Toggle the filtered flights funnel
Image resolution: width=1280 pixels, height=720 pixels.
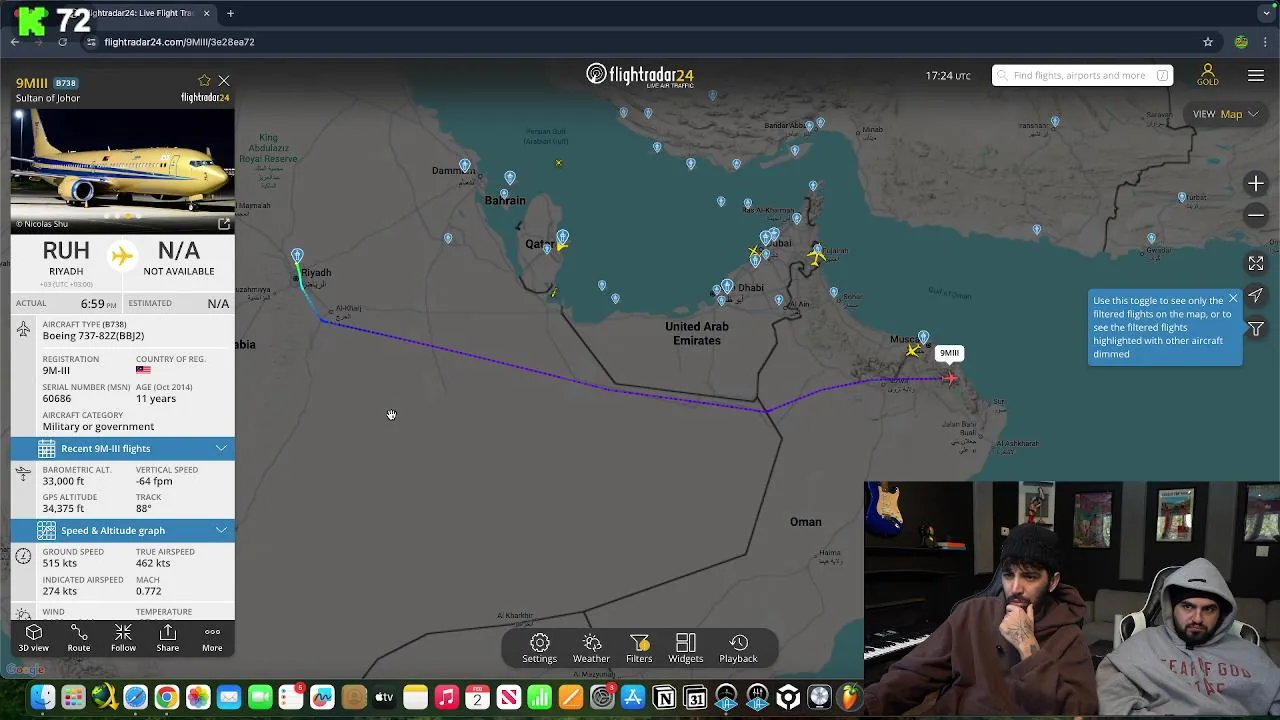[x=1256, y=328]
